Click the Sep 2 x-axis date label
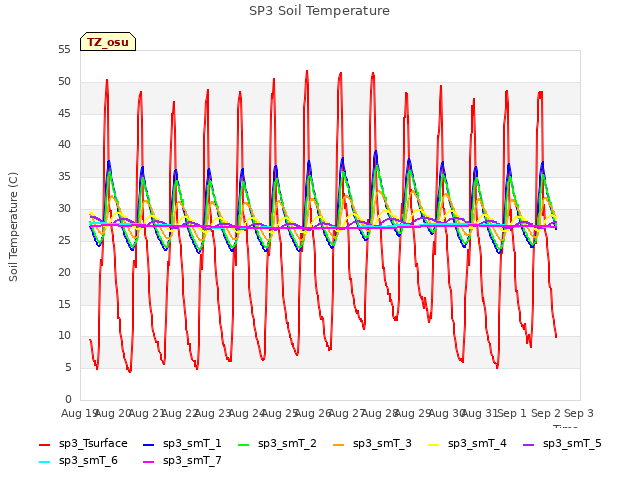The image size is (640, 480). 546,413
